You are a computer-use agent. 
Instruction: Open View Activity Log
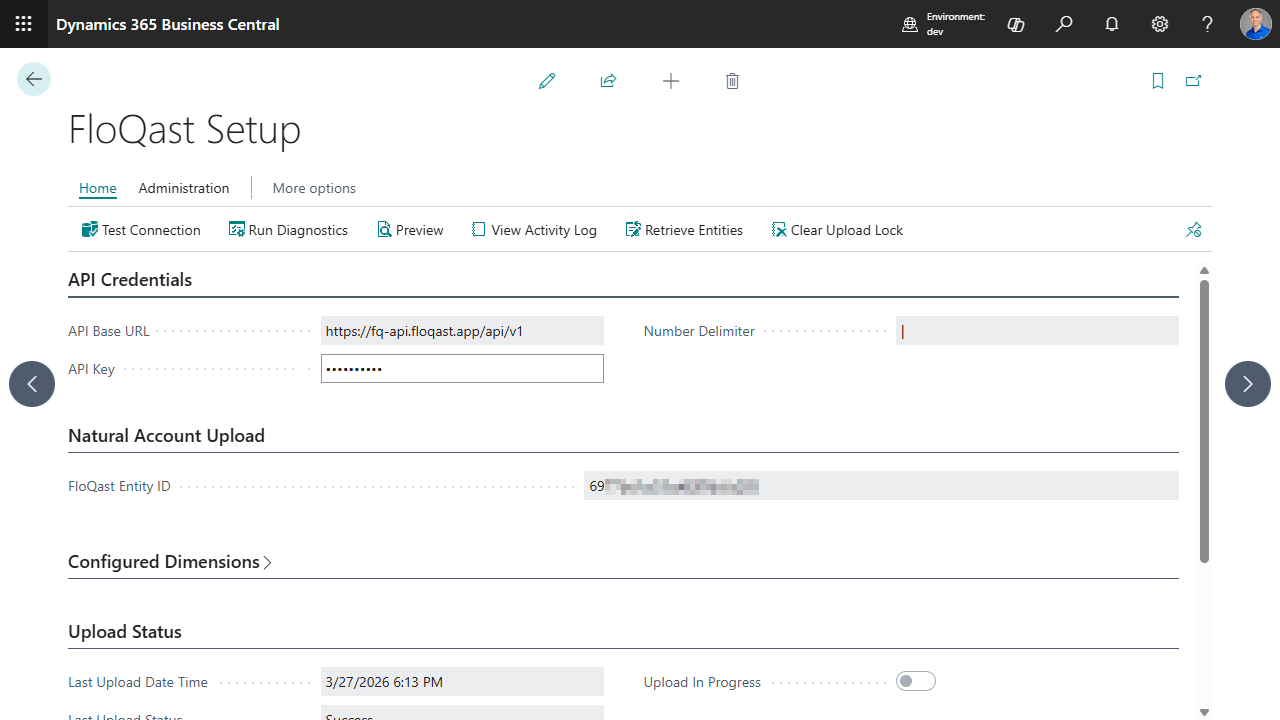(x=534, y=230)
